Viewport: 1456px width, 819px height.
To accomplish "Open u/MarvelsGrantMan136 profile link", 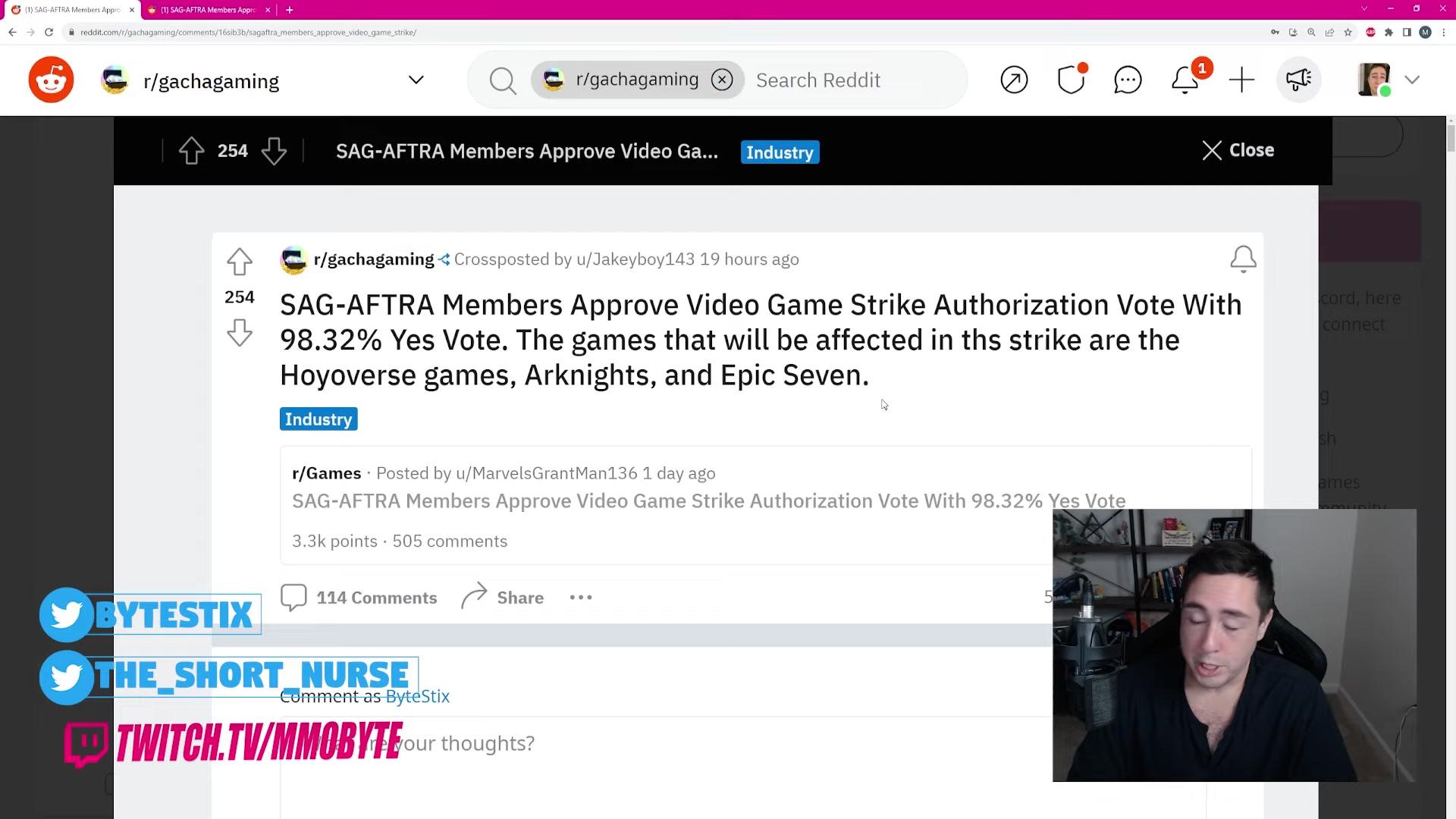I will coord(546,473).
